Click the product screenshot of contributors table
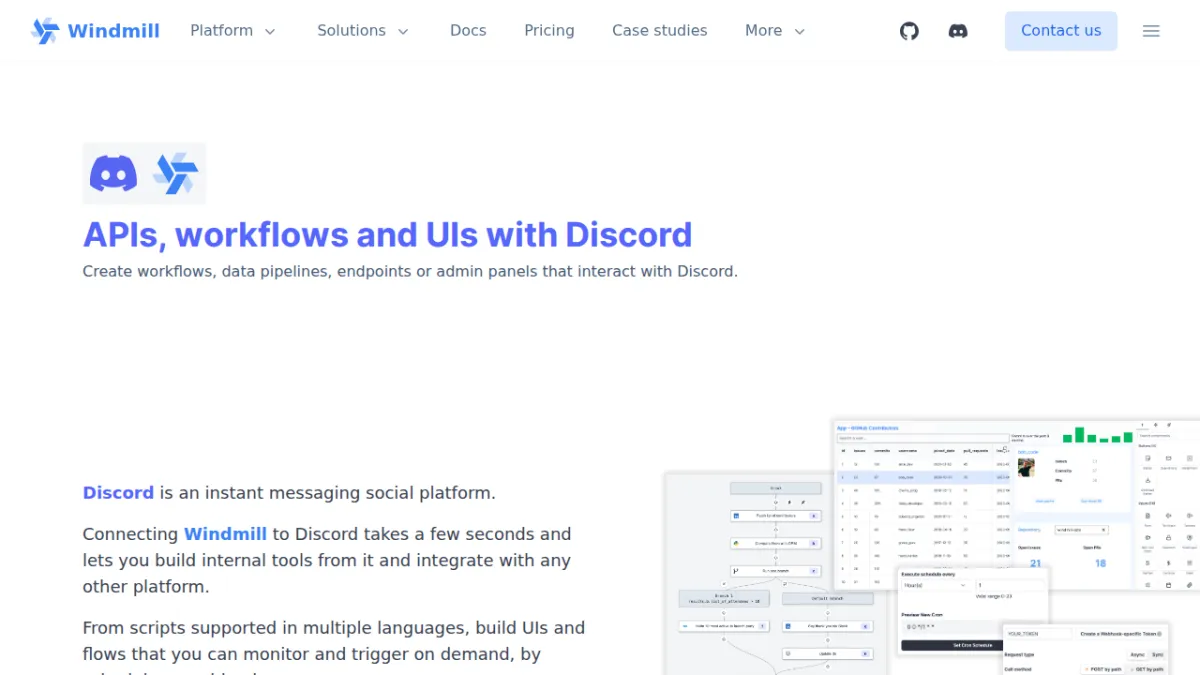The width and height of the screenshot is (1200, 675). tap(1017, 505)
